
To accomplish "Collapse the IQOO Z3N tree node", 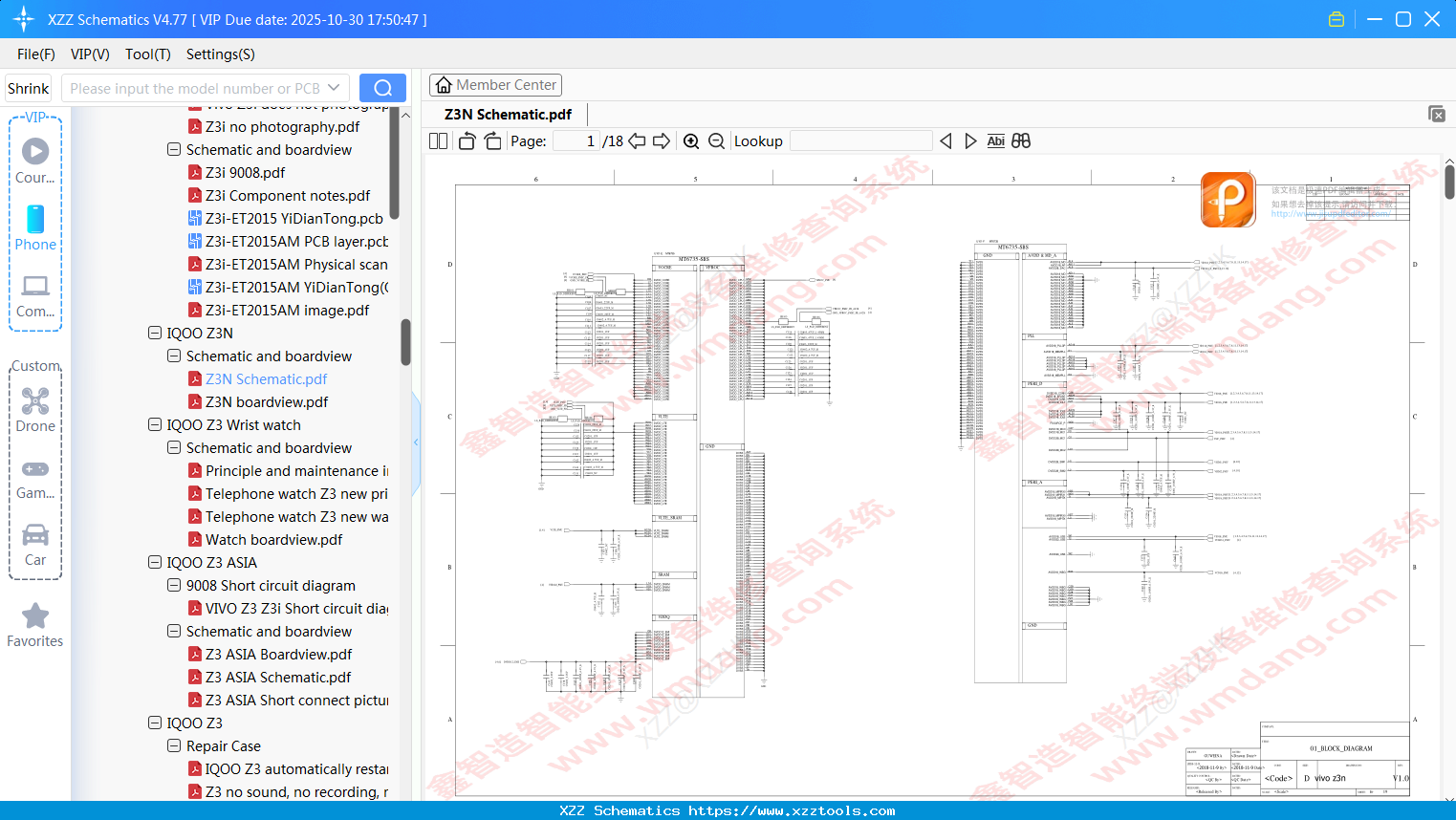I will coord(154,333).
